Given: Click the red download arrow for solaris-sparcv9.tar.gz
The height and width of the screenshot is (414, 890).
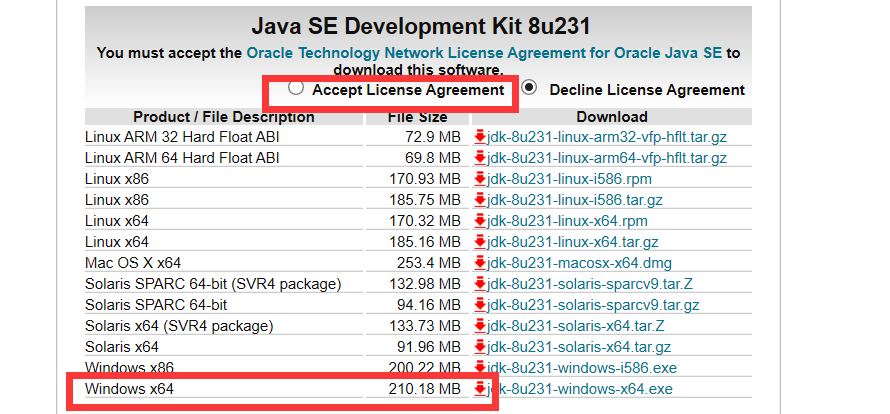Looking at the screenshot, I should point(480,305).
